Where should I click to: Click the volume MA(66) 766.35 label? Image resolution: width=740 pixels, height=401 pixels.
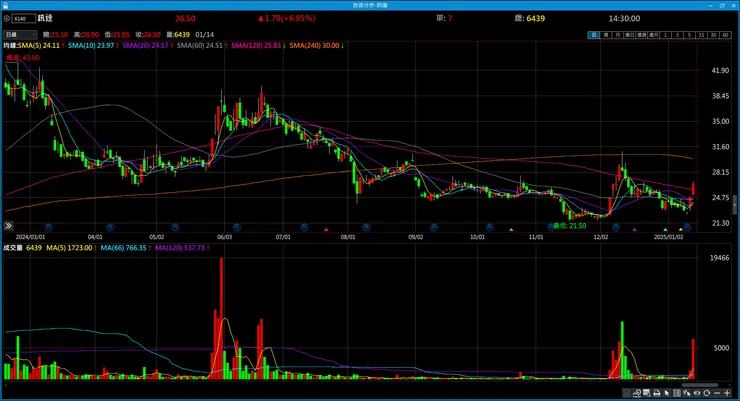(x=124, y=248)
